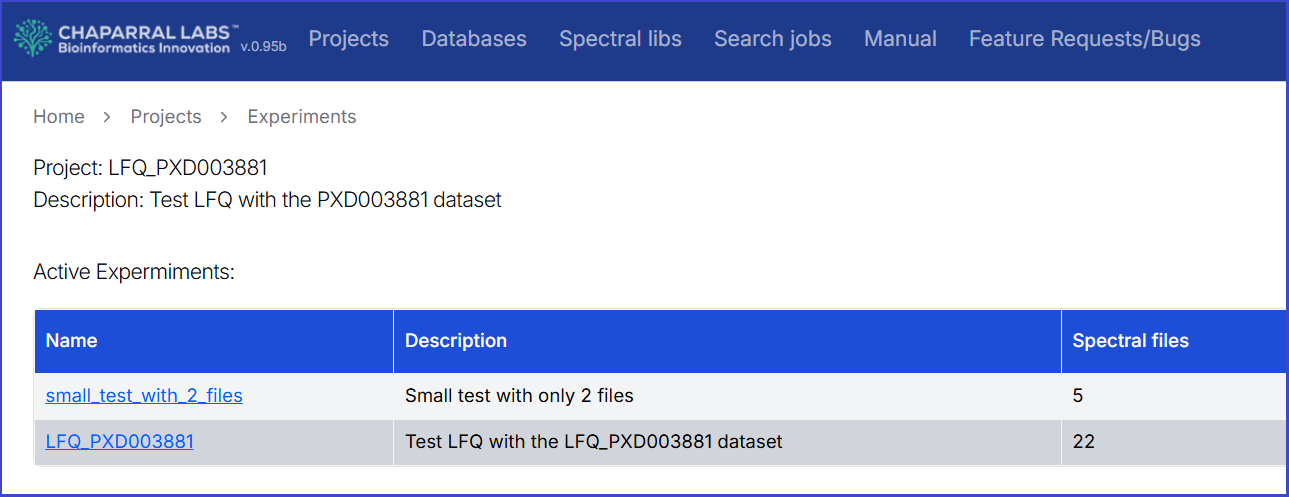Click the Home breadcrumb

[59, 117]
